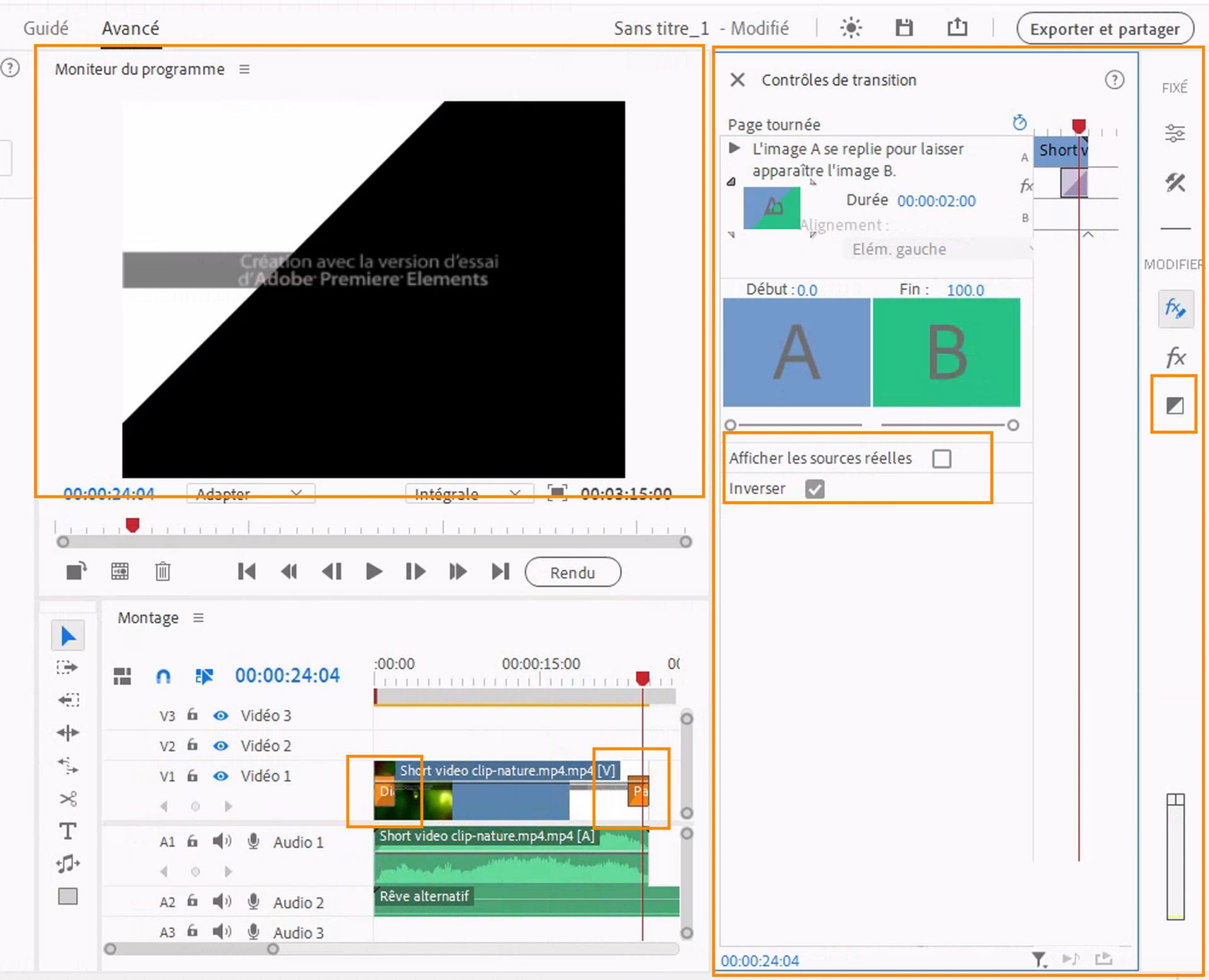Open the tools wrench icon in right sidebar
Screen dimensions: 1209x980
click(1175, 183)
